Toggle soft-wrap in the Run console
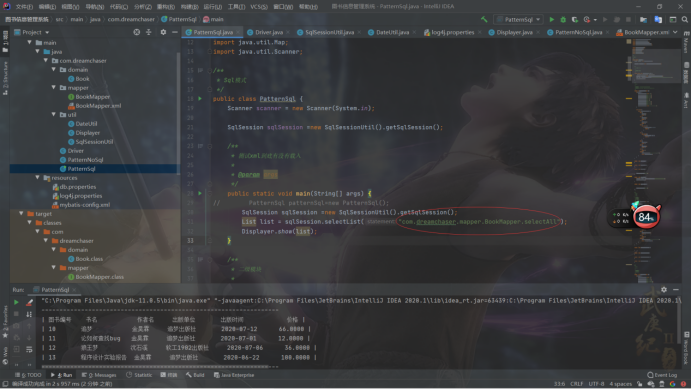The image size is (692, 389). (29, 349)
